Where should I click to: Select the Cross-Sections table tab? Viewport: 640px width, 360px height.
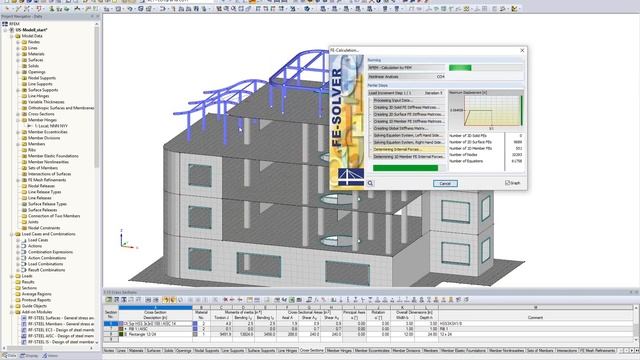point(312,351)
